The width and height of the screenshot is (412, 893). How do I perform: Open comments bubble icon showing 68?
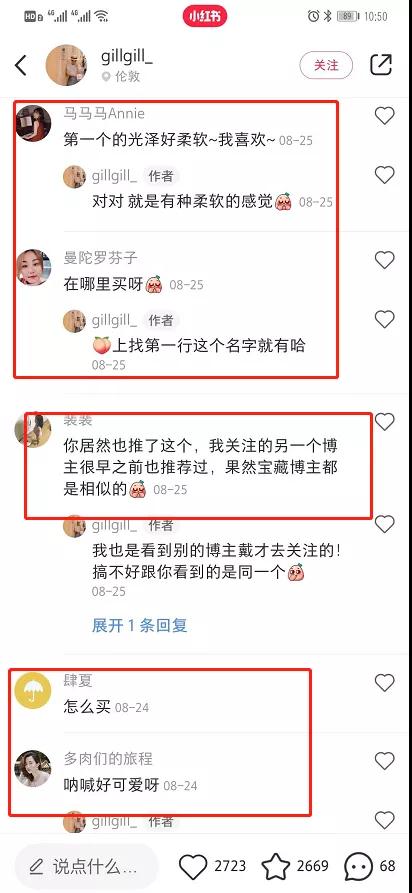pyautogui.click(x=358, y=867)
